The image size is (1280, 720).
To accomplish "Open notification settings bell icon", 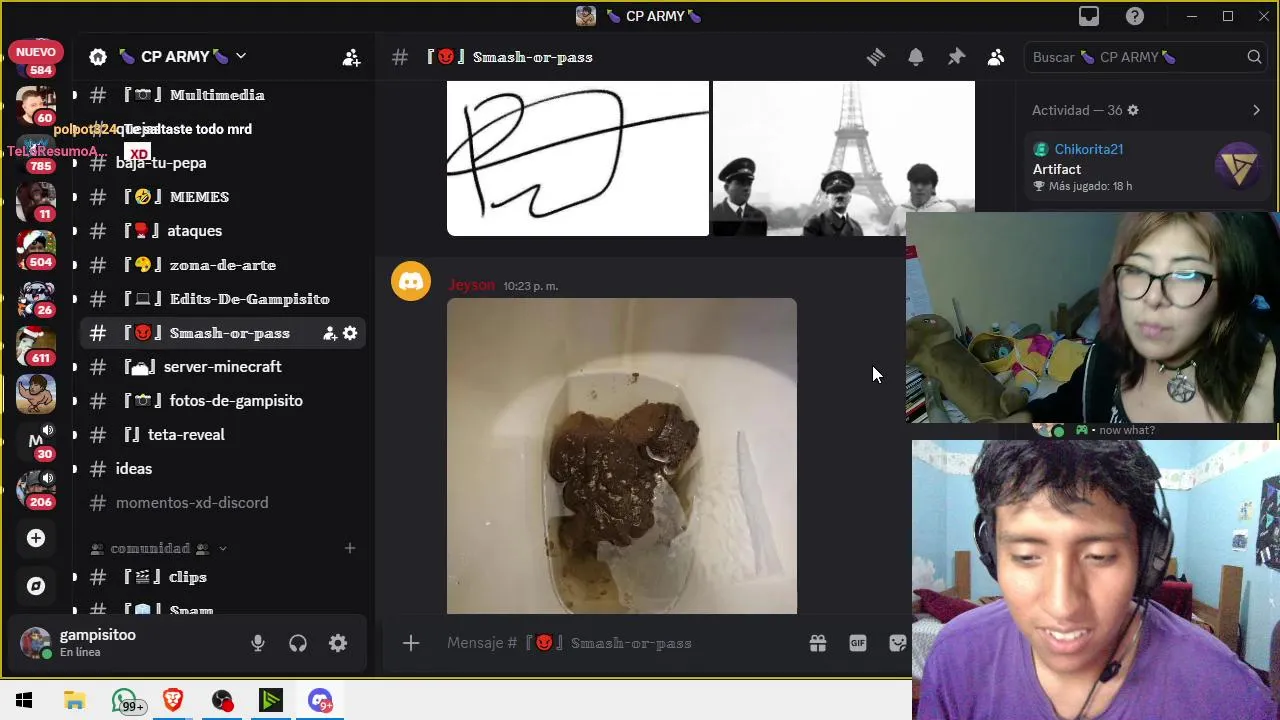I will point(916,57).
